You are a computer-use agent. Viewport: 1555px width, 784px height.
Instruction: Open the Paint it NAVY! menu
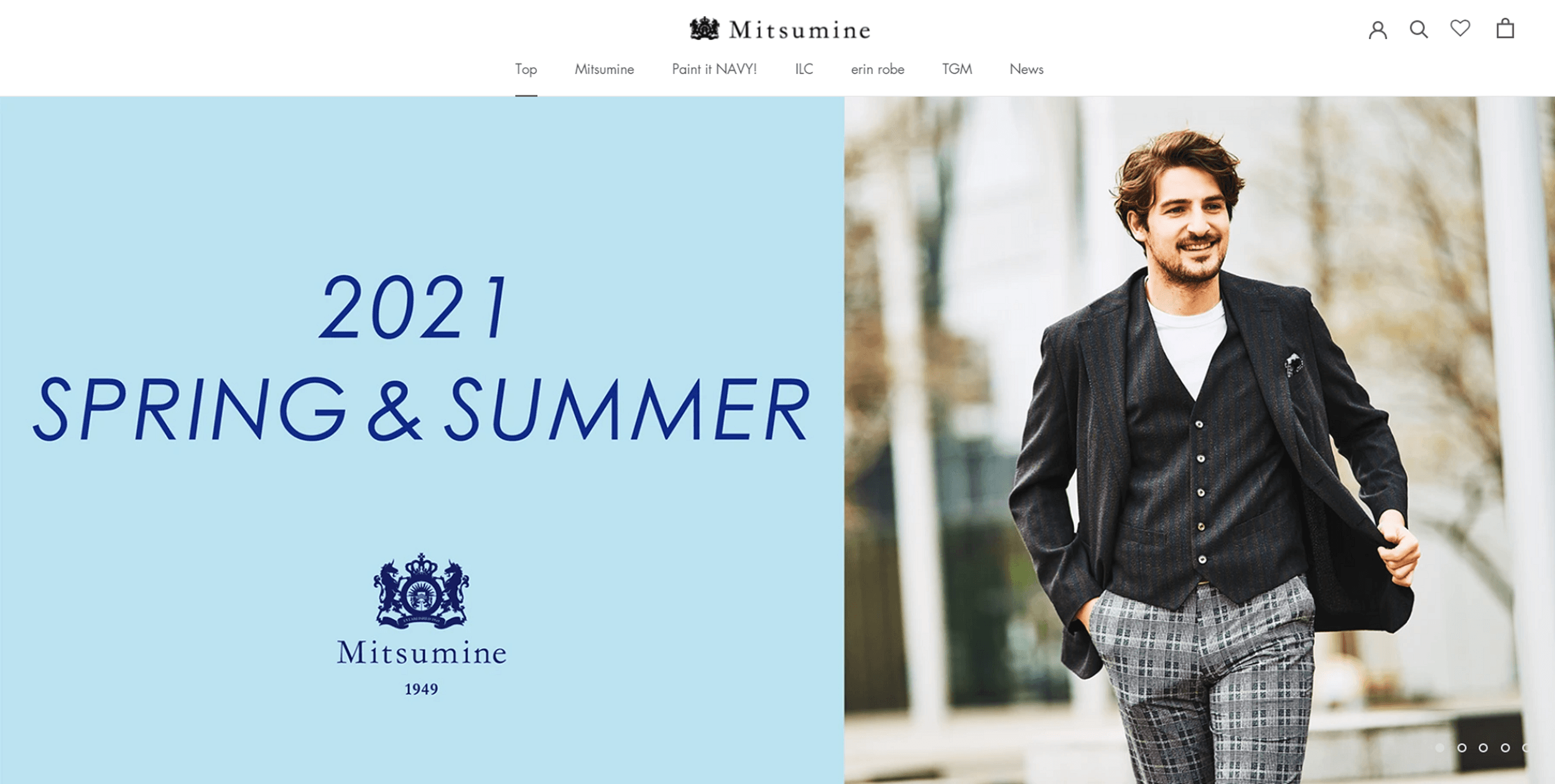(x=714, y=69)
